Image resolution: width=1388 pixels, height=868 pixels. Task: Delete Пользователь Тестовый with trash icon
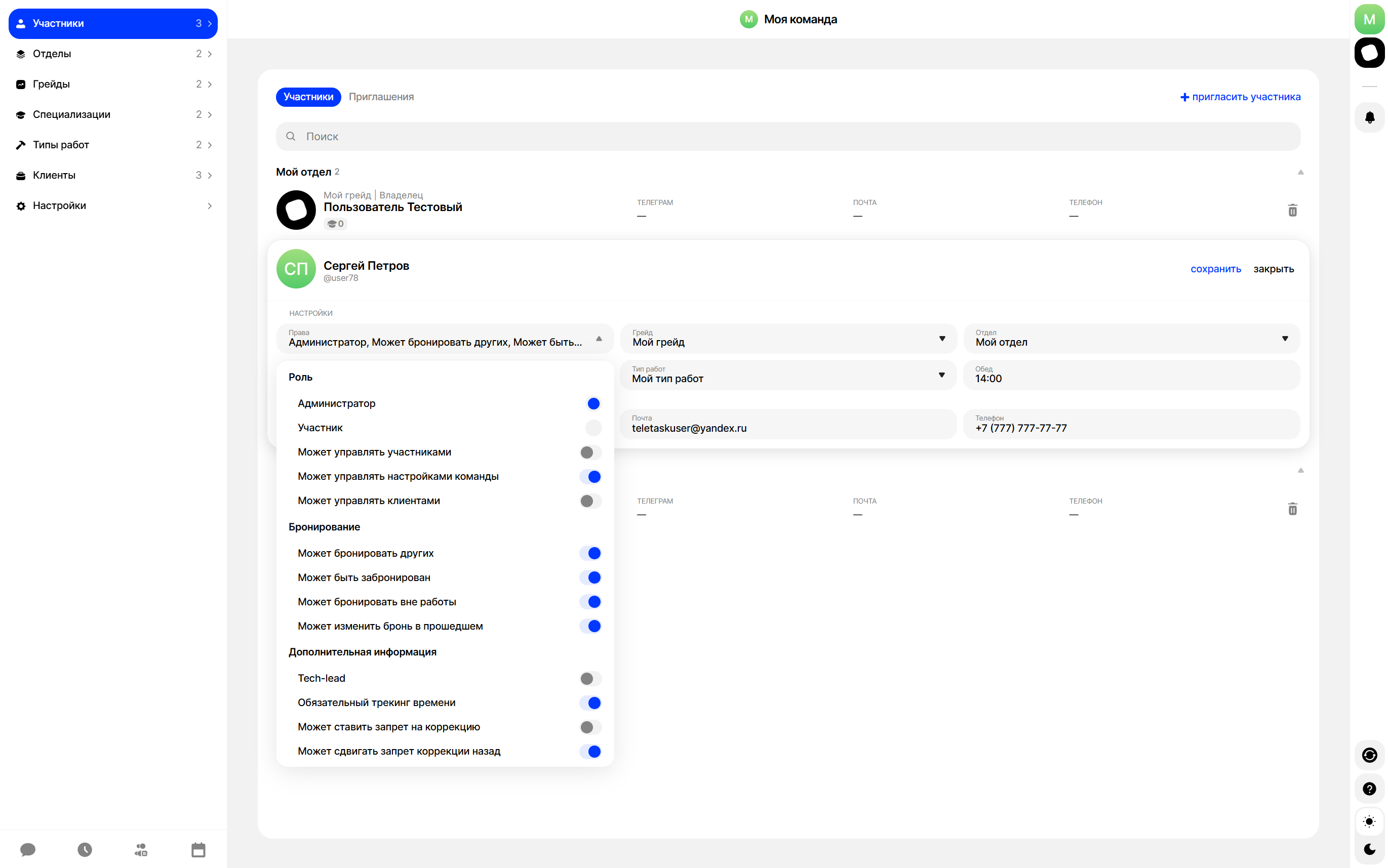click(x=1292, y=211)
